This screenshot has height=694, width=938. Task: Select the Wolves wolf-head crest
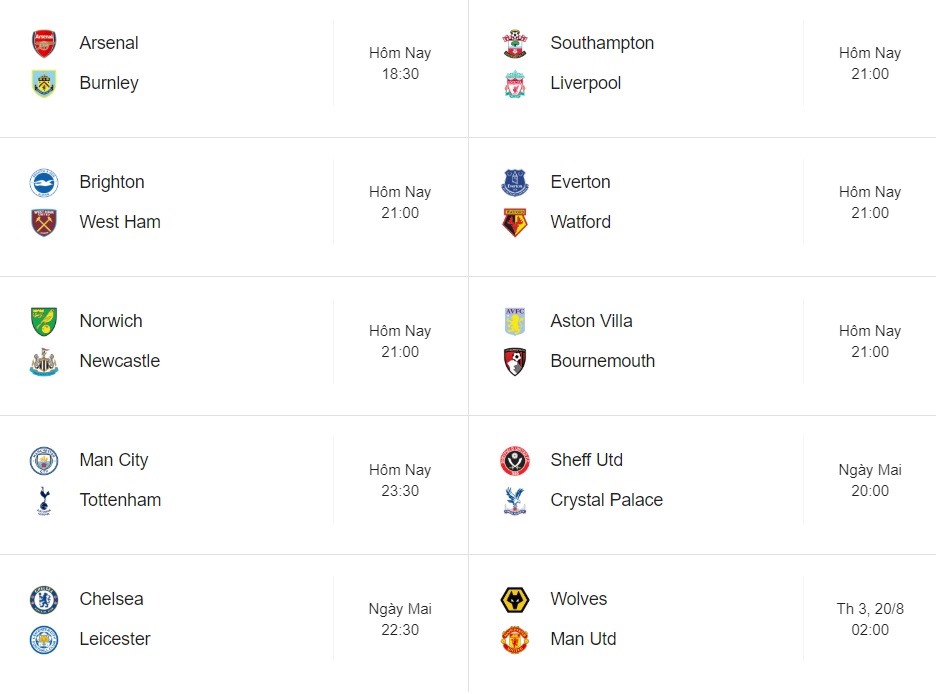(x=514, y=600)
